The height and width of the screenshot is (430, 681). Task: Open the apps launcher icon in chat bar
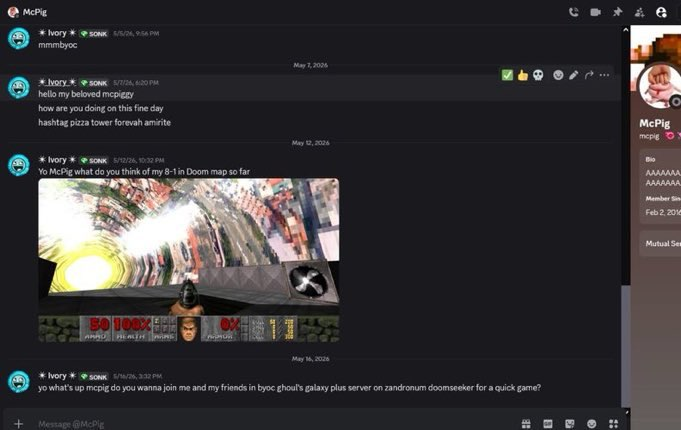(x=613, y=423)
